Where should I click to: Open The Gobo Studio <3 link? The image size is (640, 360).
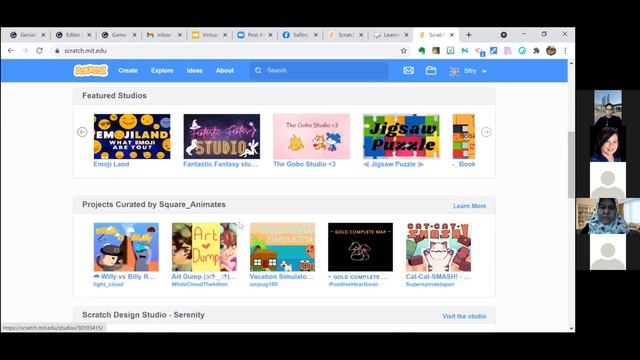[304, 164]
